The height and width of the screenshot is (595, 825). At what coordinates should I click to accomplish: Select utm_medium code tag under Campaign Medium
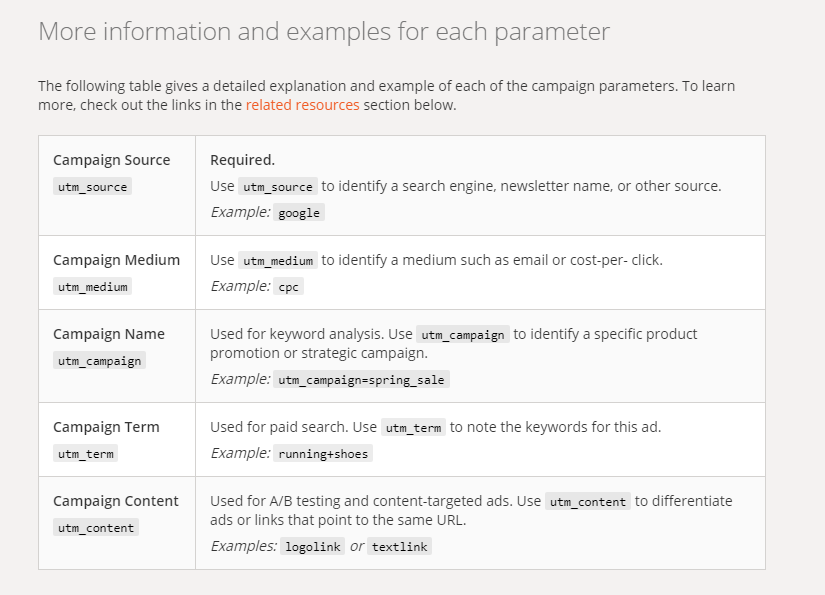tap(92, 287)
